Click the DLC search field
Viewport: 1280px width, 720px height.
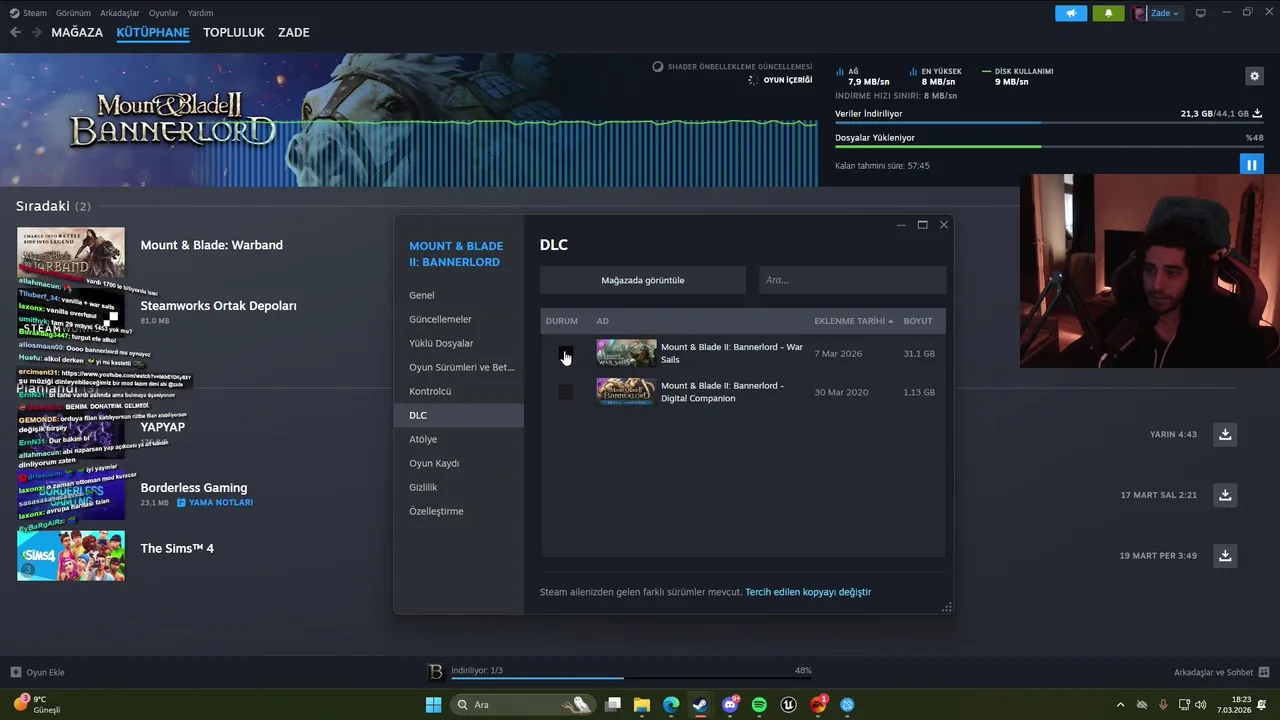coord(852,280)
